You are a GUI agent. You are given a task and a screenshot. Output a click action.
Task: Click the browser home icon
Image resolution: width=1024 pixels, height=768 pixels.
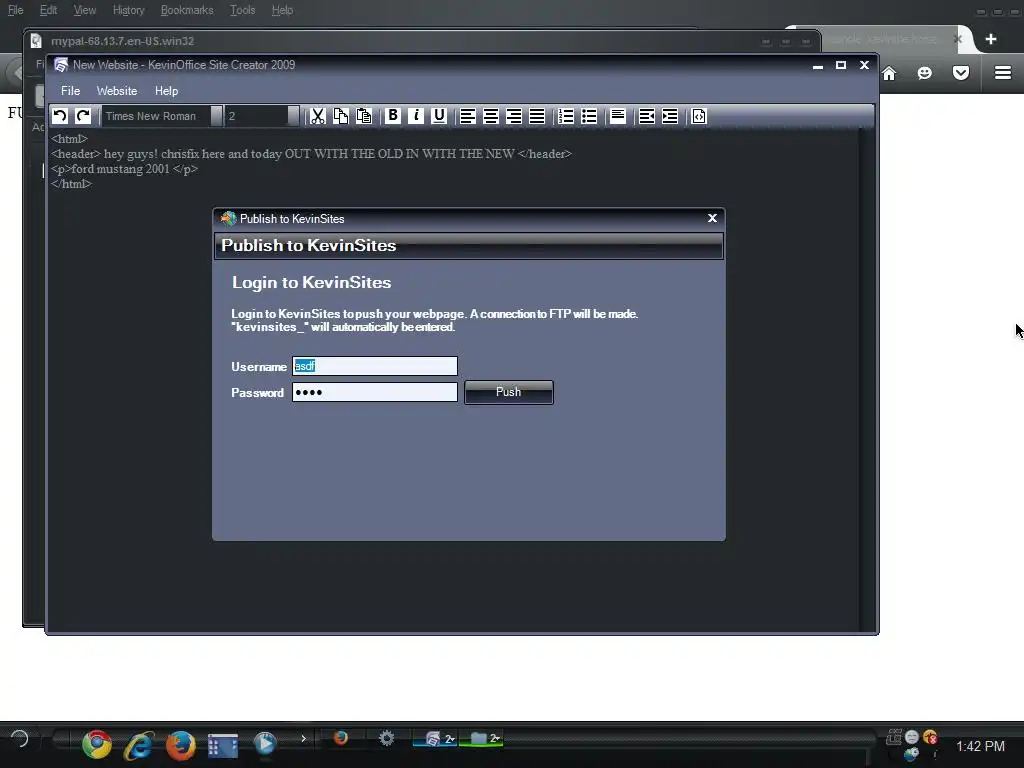(x=889, y=73)
